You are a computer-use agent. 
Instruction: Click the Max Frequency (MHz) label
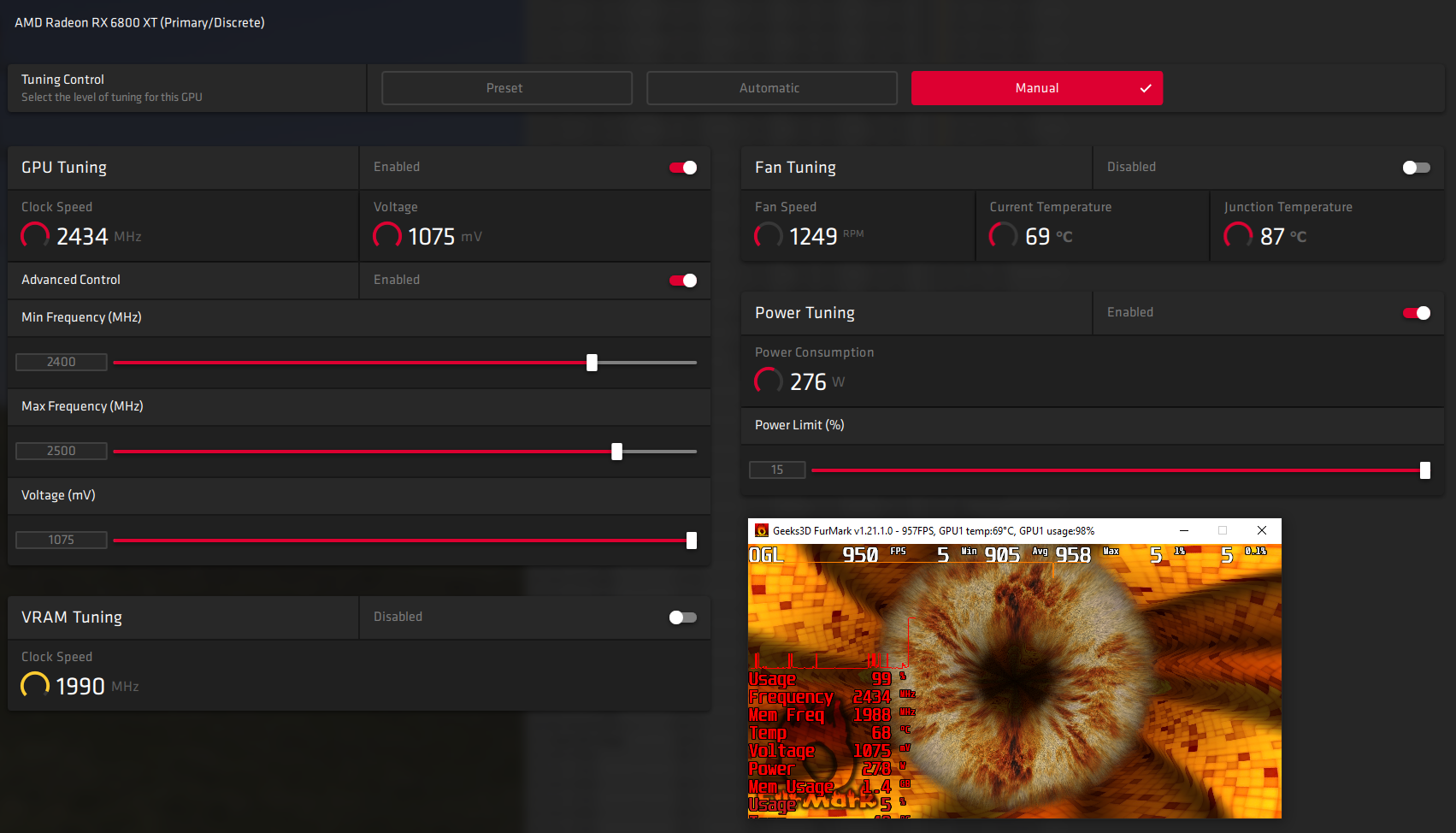coord(82,406)
